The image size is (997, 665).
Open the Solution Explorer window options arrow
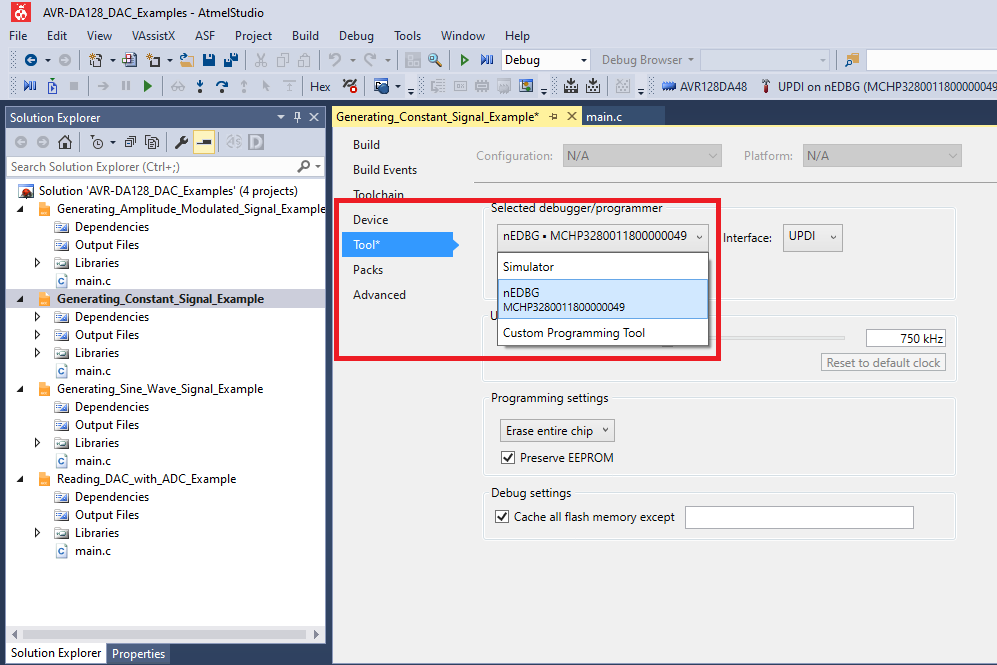[x=280, y=117]
